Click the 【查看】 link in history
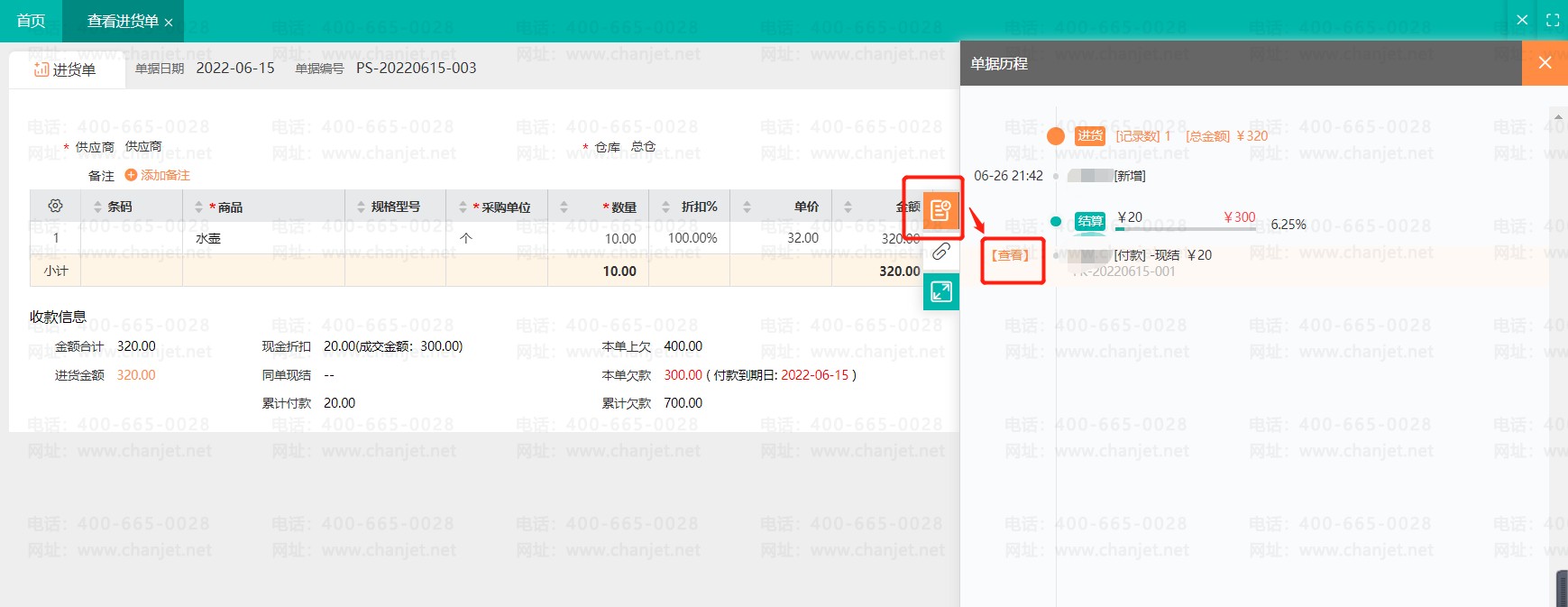The image size is (1568, 607). [x=1010, y=255]
